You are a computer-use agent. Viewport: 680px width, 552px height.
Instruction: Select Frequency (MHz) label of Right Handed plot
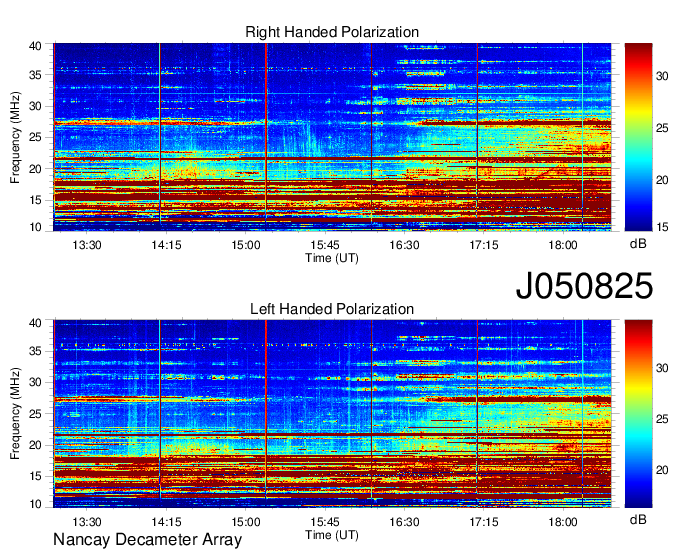pos(15,137)
